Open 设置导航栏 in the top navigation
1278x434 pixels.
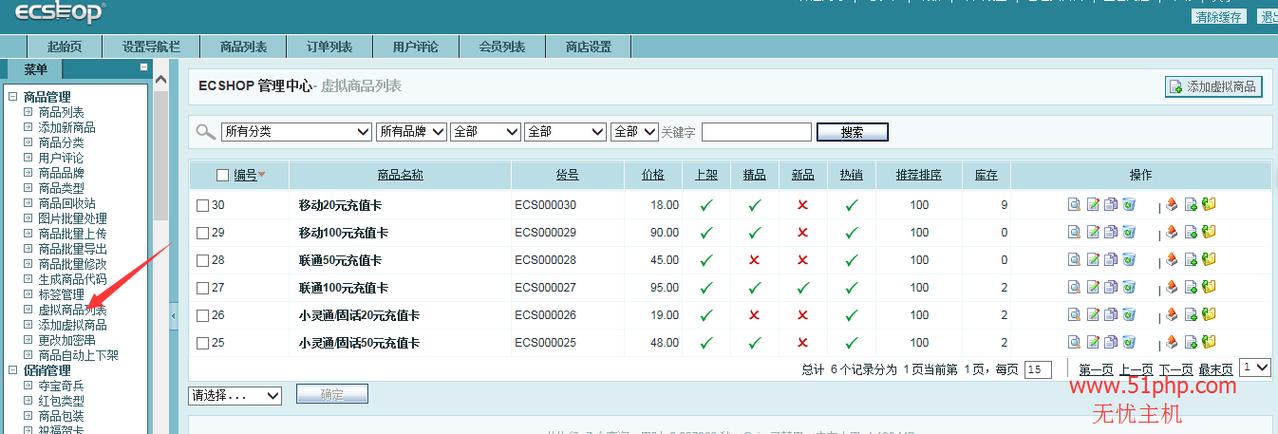click(x=151, y=46)
